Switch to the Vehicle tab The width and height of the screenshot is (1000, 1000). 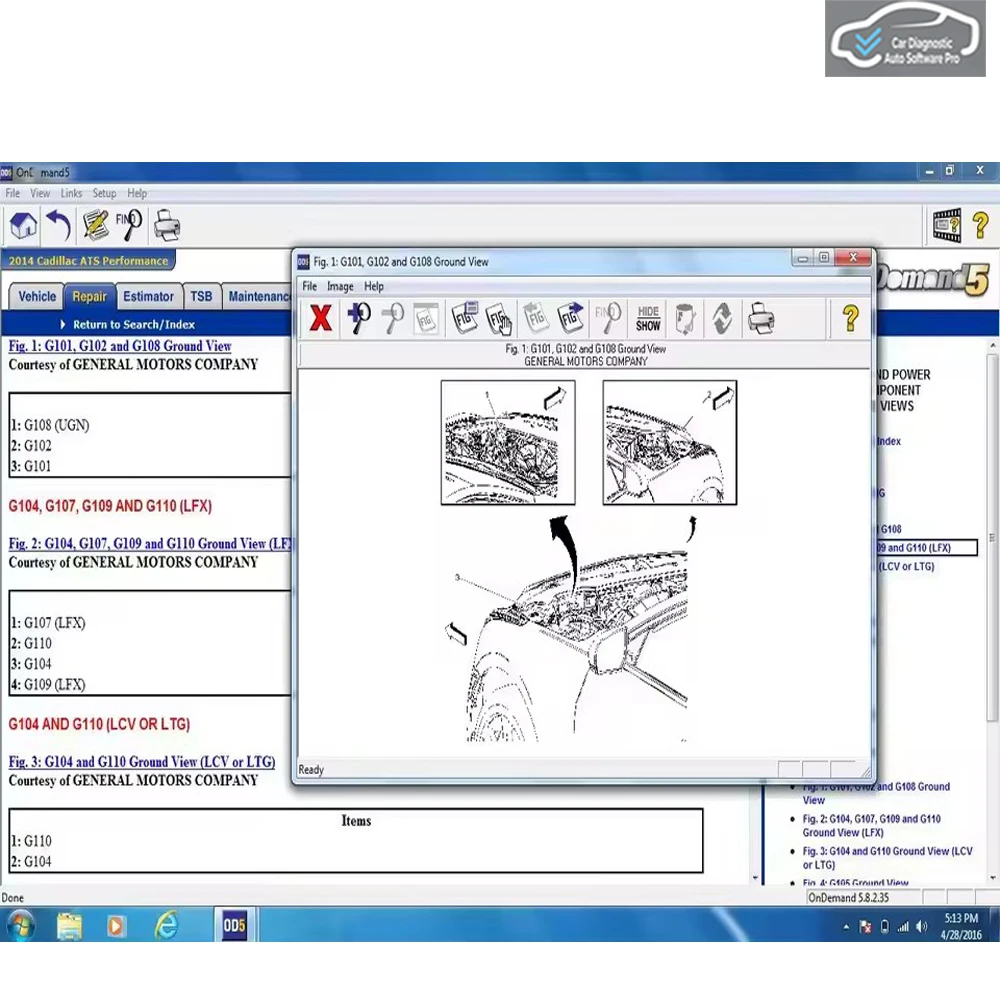click(36, 297)
